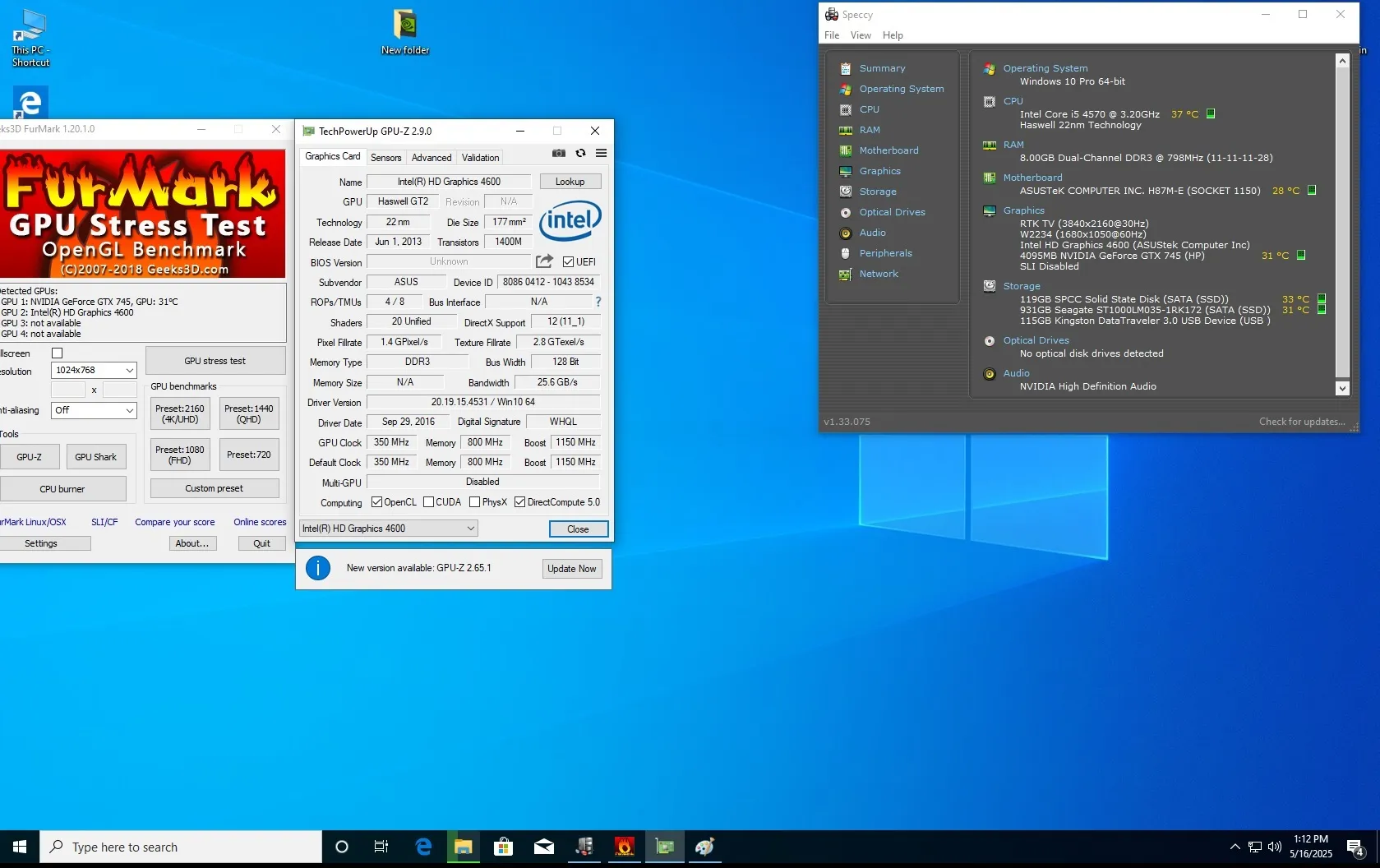Open the FurMark resolution dropdown 1024x768
Viewport: 1380px width, 868px height.
tap(94, 371)
